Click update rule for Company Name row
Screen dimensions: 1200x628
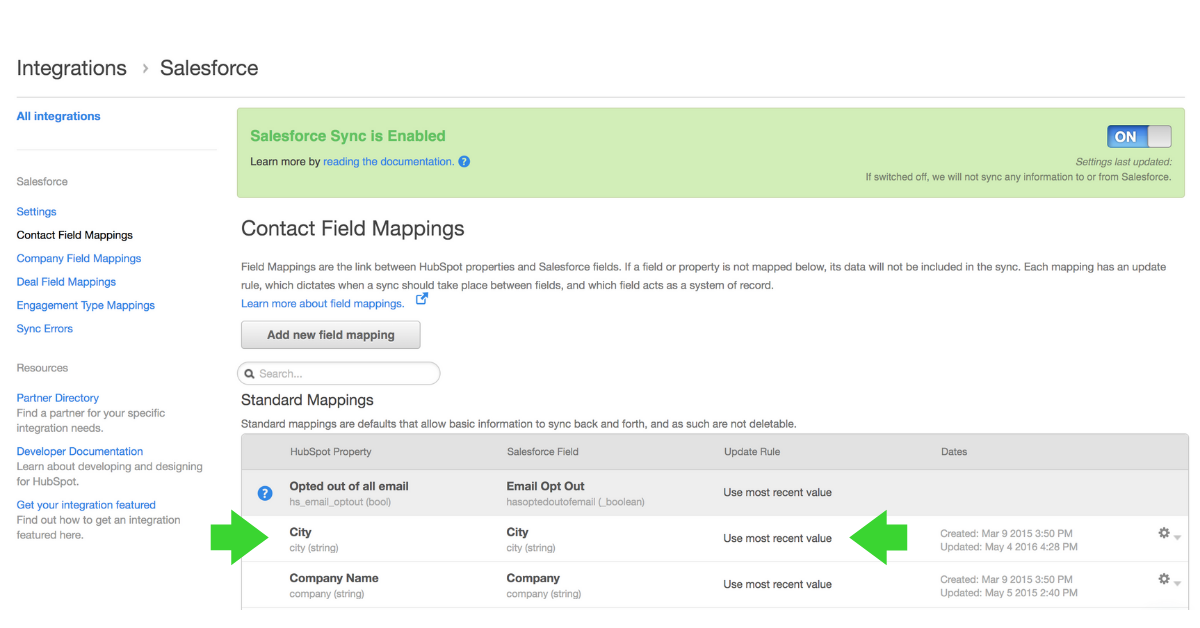pyautogui.click(x=778, y=584)
